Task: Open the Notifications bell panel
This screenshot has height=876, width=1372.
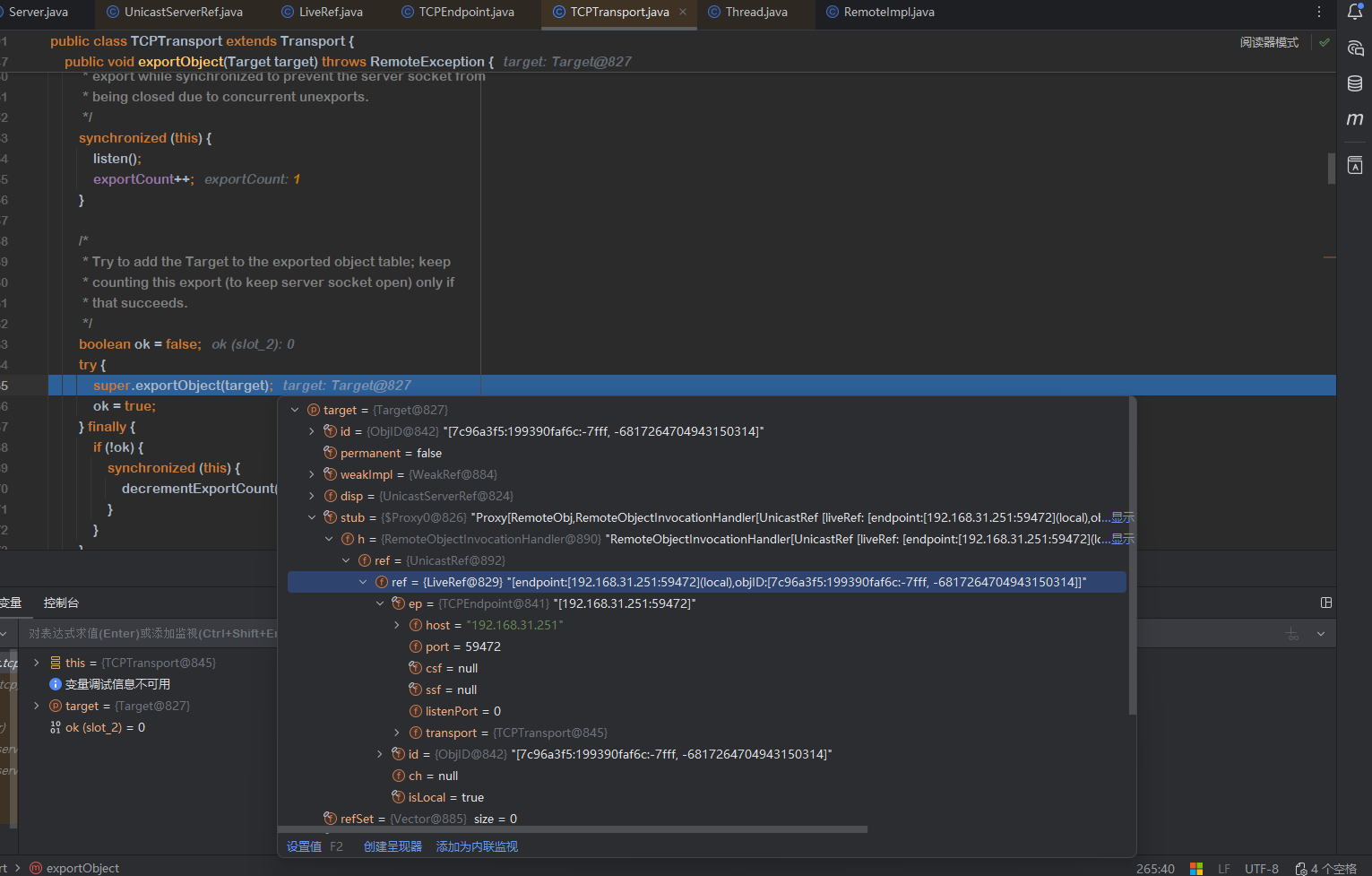Action: [x=1355, y=12]
